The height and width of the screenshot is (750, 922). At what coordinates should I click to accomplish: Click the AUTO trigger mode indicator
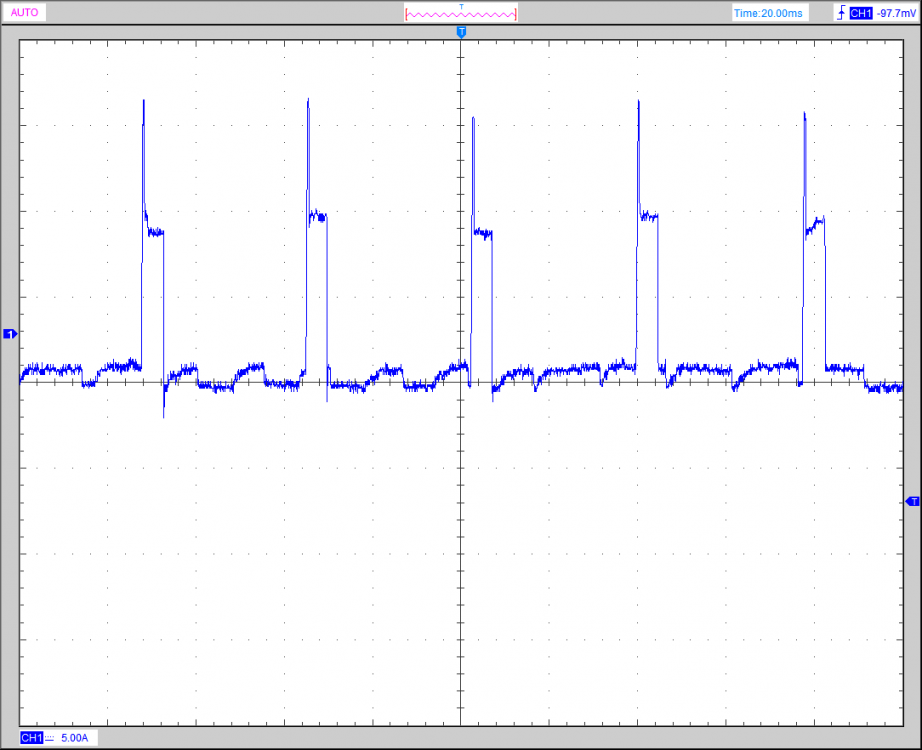pos(25,13)
